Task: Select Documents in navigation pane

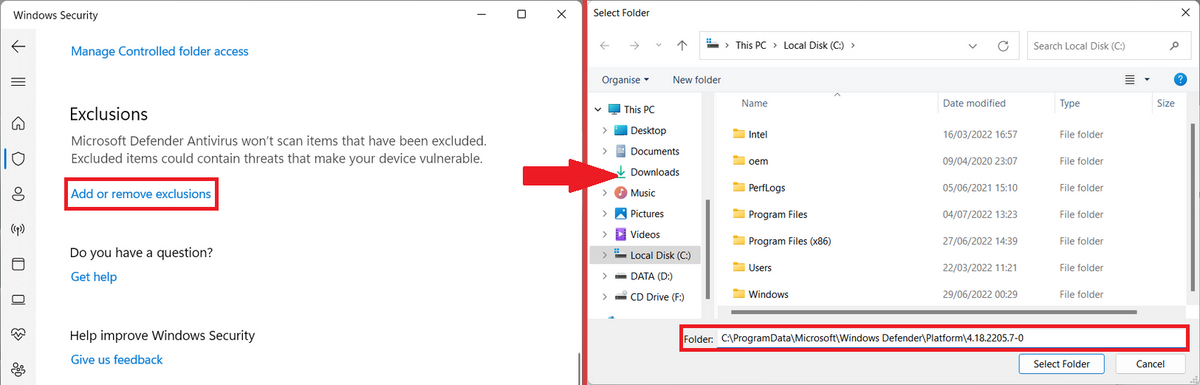Action: (655, 151)
